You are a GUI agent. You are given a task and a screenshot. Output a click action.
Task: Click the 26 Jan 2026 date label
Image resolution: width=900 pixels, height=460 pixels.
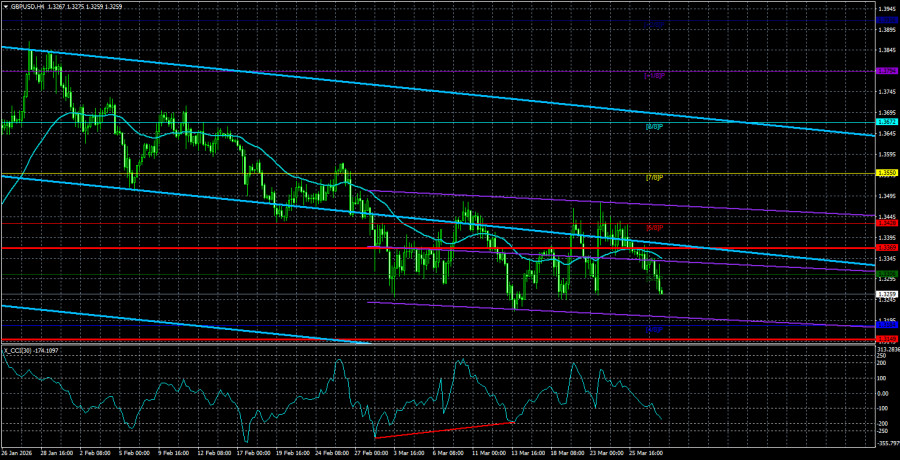[x=20, y=453]
